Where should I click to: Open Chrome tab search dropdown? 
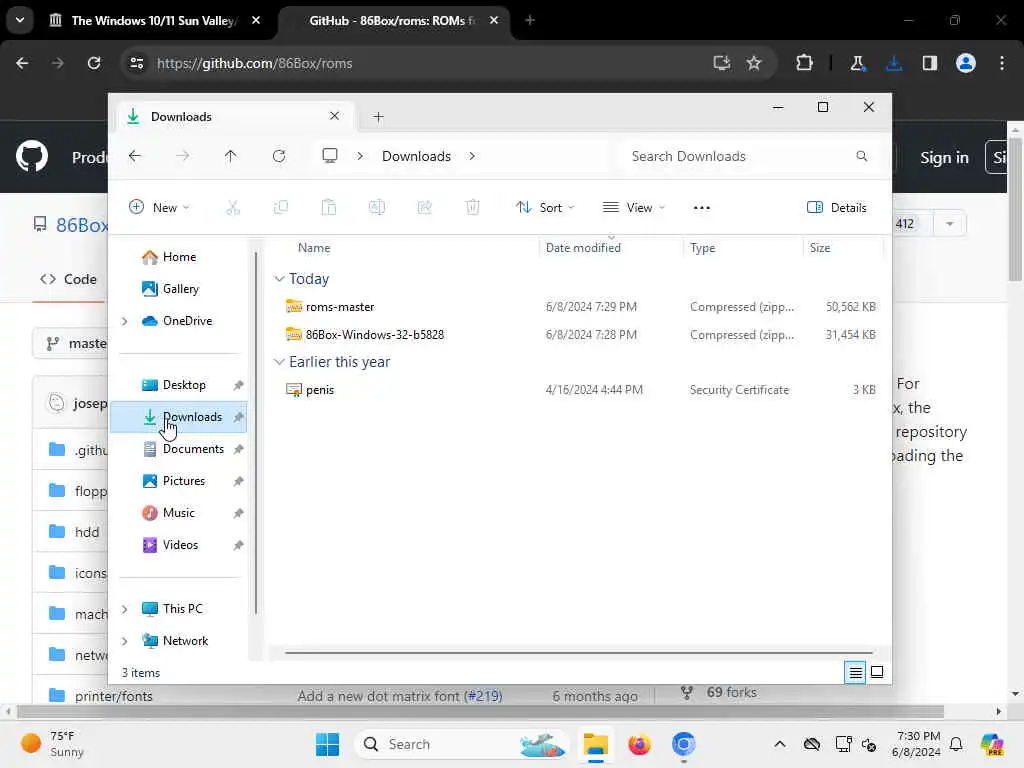[20, 20]
